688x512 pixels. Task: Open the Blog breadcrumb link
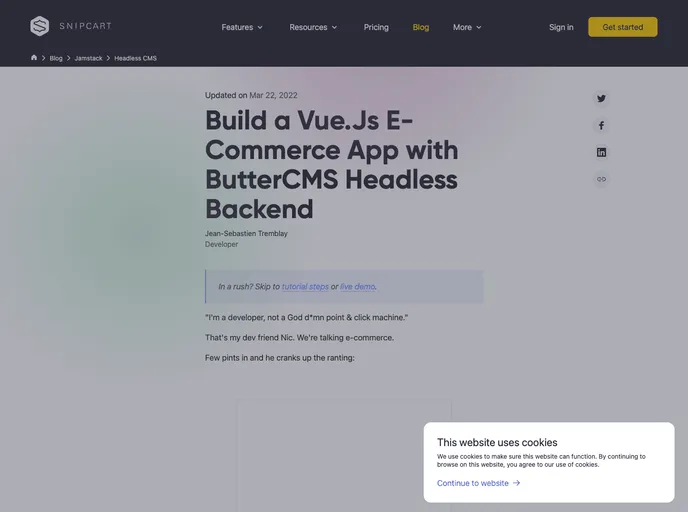(x=56, y=58)
